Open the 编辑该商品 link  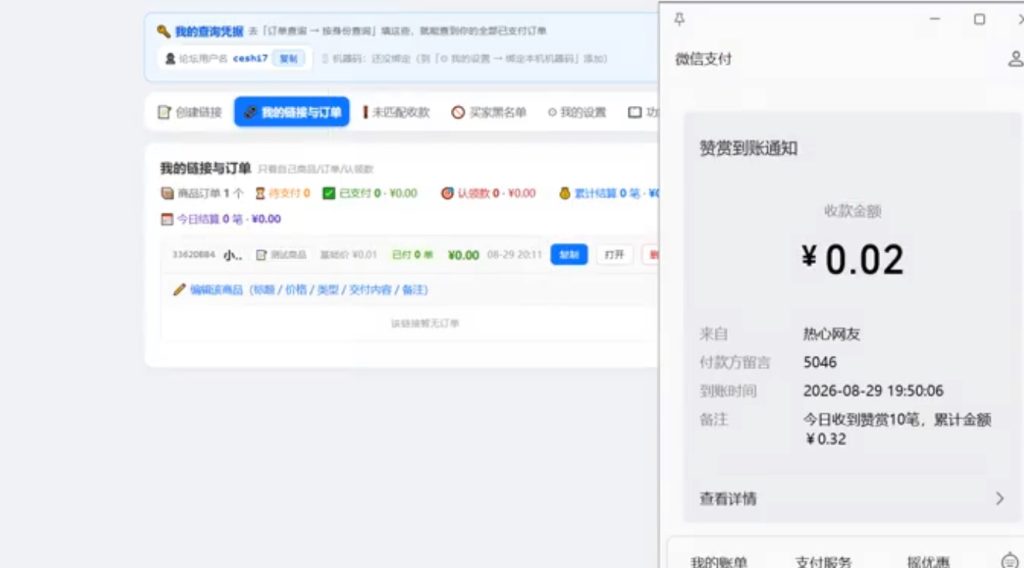point(309,290)
